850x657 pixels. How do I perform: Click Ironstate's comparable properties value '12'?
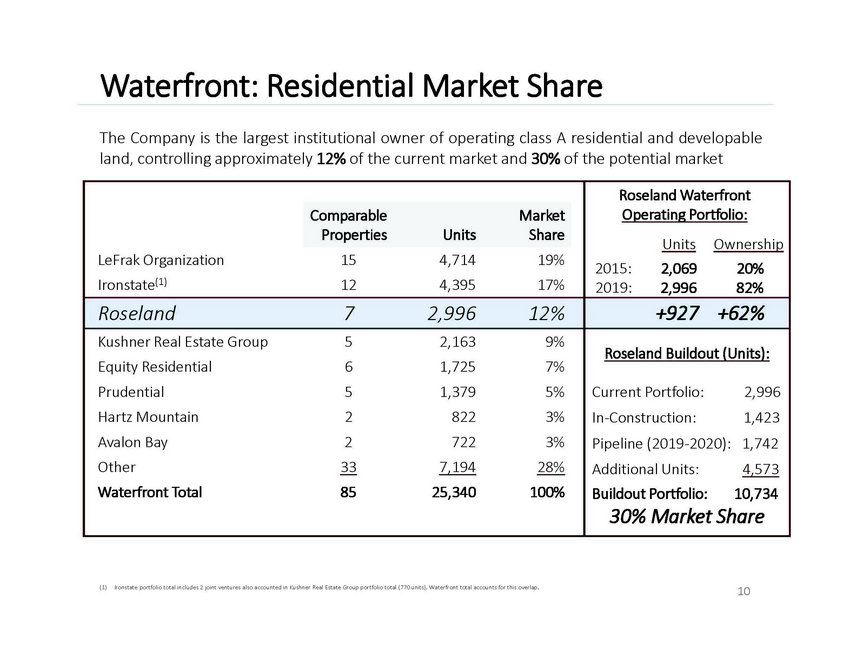point(348,285)
